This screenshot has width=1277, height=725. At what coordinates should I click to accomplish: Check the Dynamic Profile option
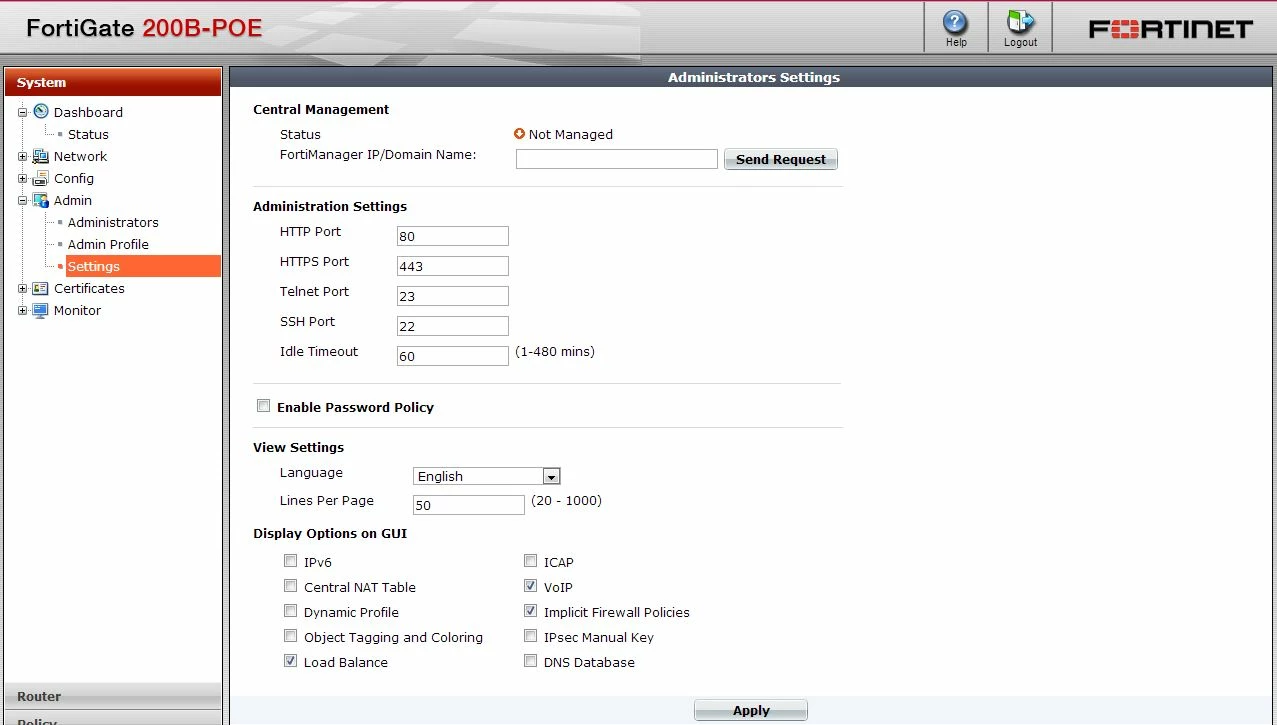tap(291, 611)
